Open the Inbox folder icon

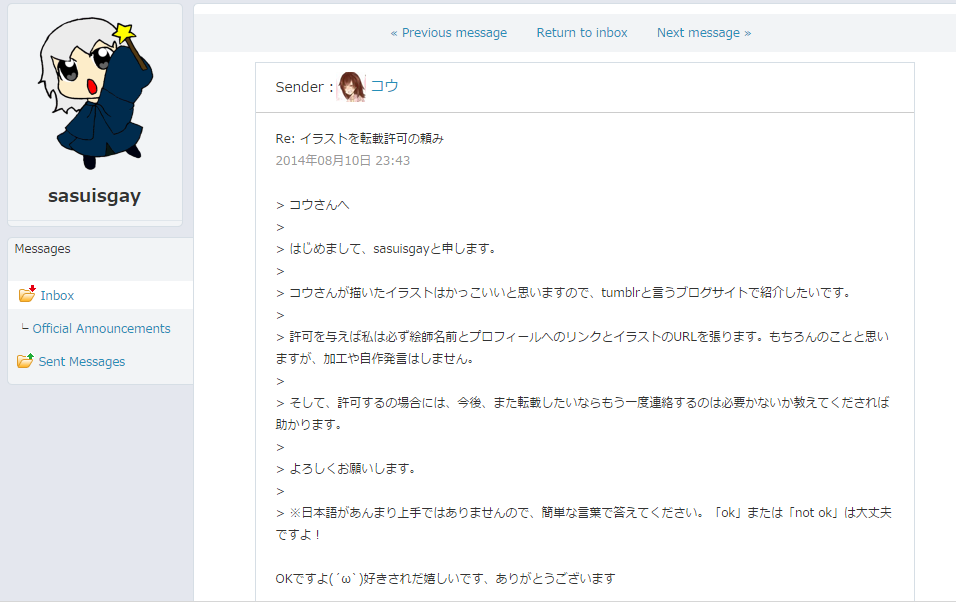(x=27, y=294)
